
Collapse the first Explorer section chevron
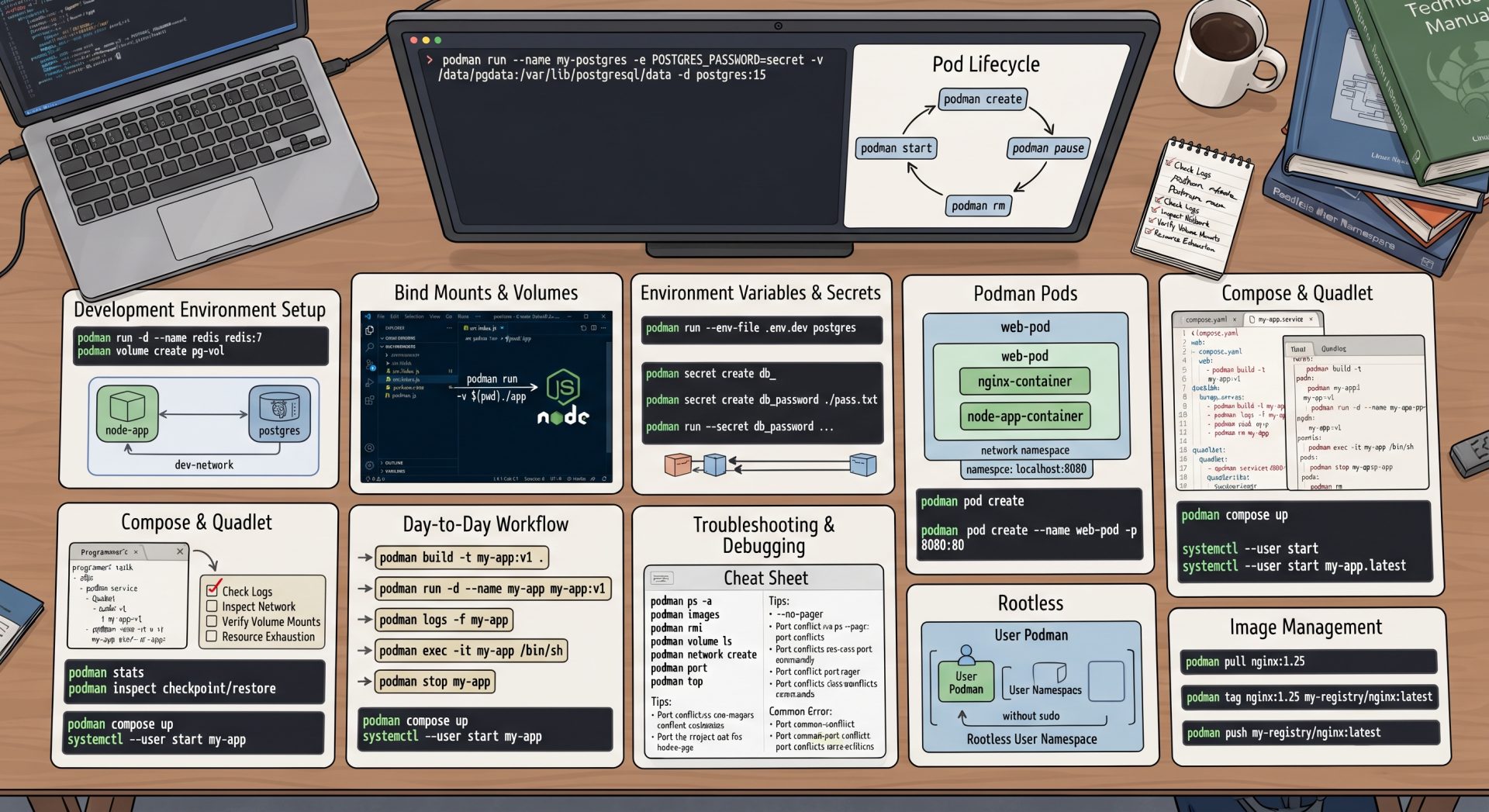[382, 338]
